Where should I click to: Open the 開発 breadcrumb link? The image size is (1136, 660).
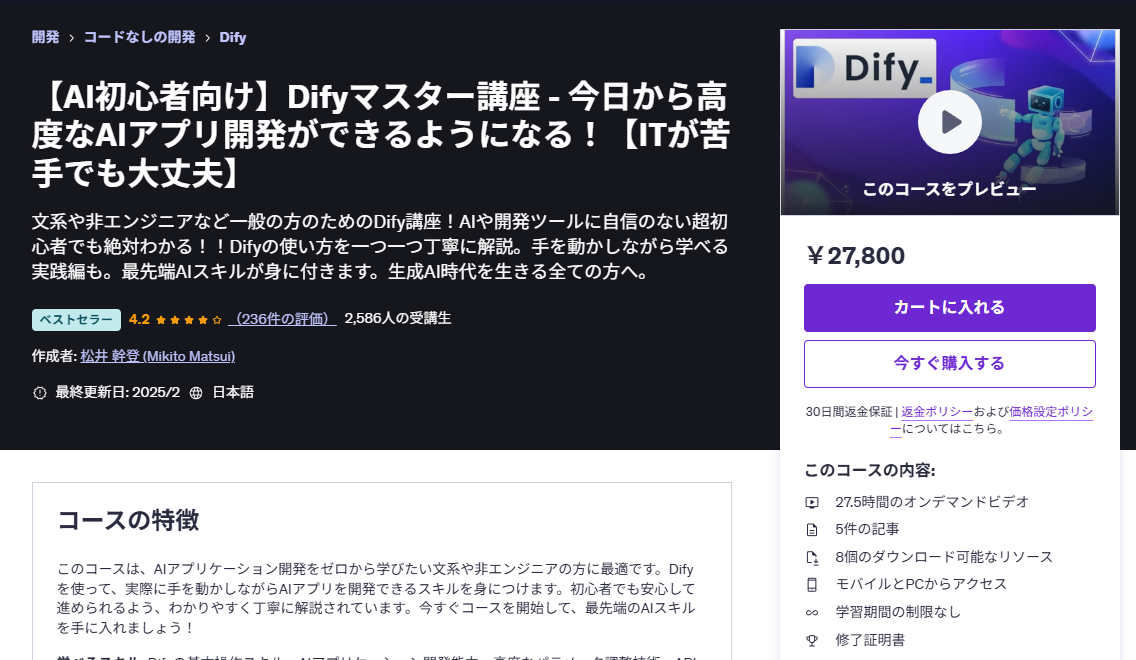point(46,37)
